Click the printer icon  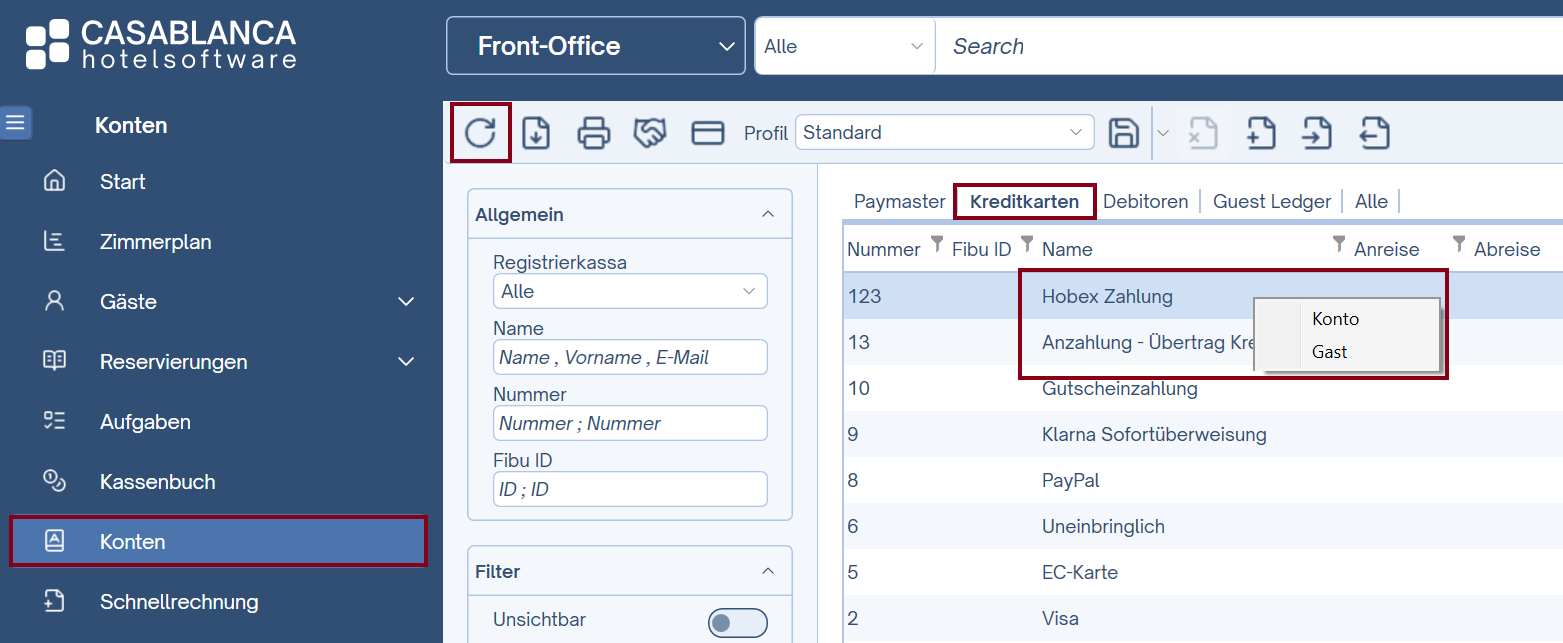[594, 133]
